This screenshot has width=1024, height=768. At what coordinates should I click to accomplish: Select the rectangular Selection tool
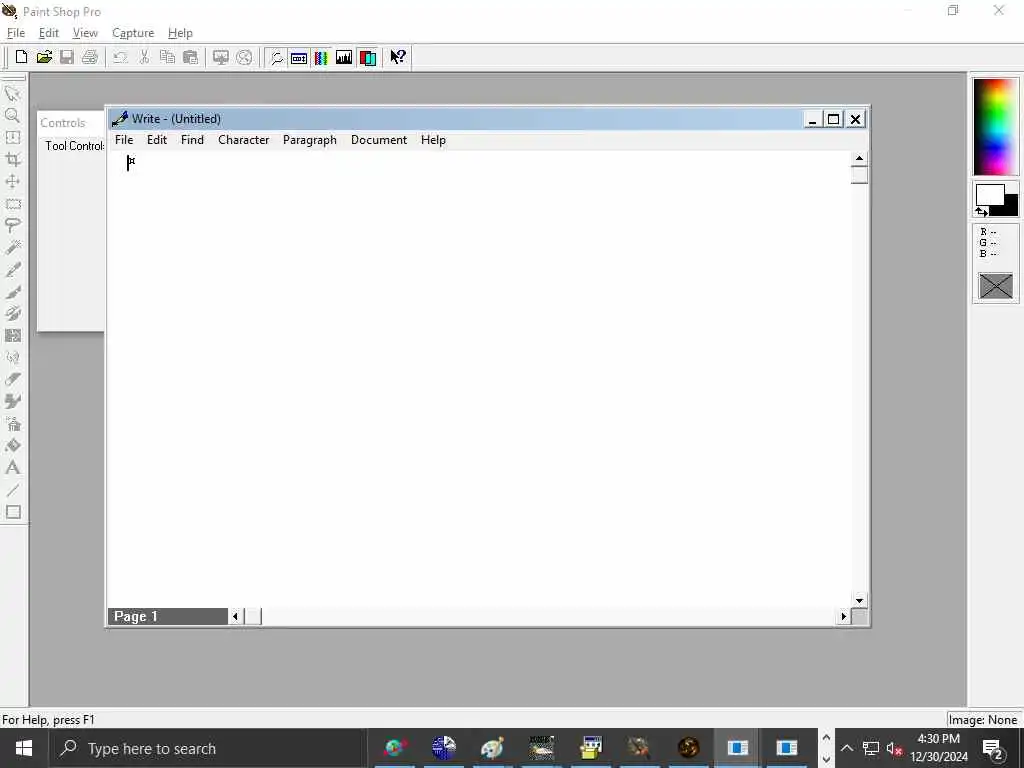coord(12,204)
